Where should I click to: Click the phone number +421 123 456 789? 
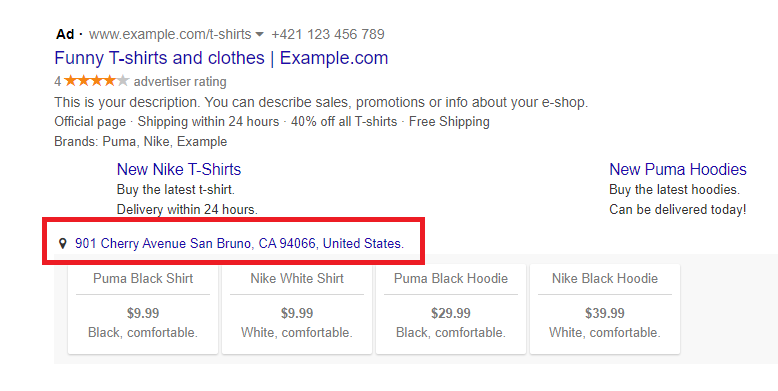[328, 34]
